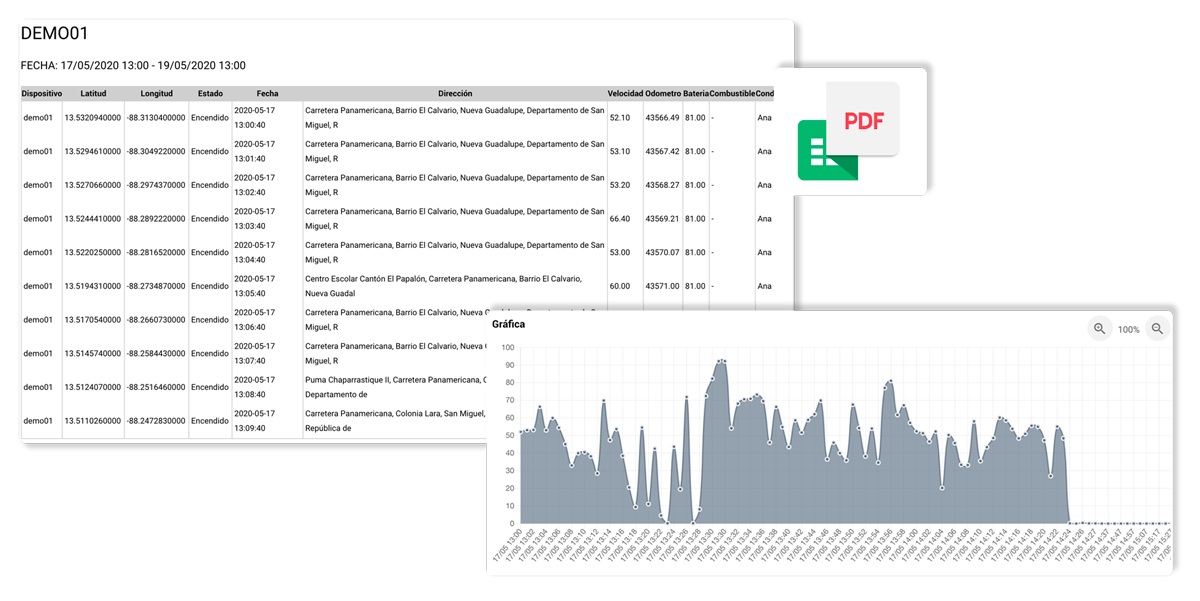Select velocity value 60.00

pos(619,286)
